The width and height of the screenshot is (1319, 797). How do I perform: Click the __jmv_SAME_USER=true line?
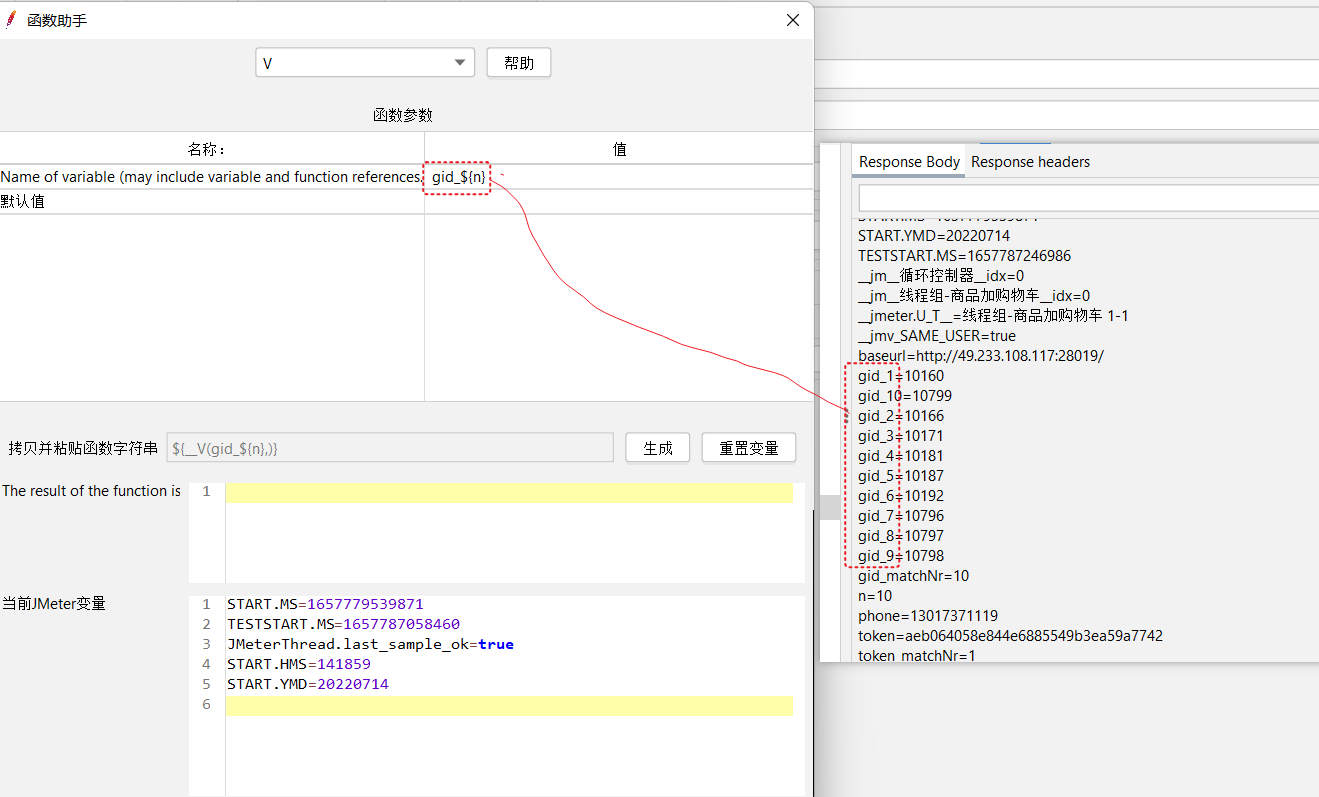(937, 336)
